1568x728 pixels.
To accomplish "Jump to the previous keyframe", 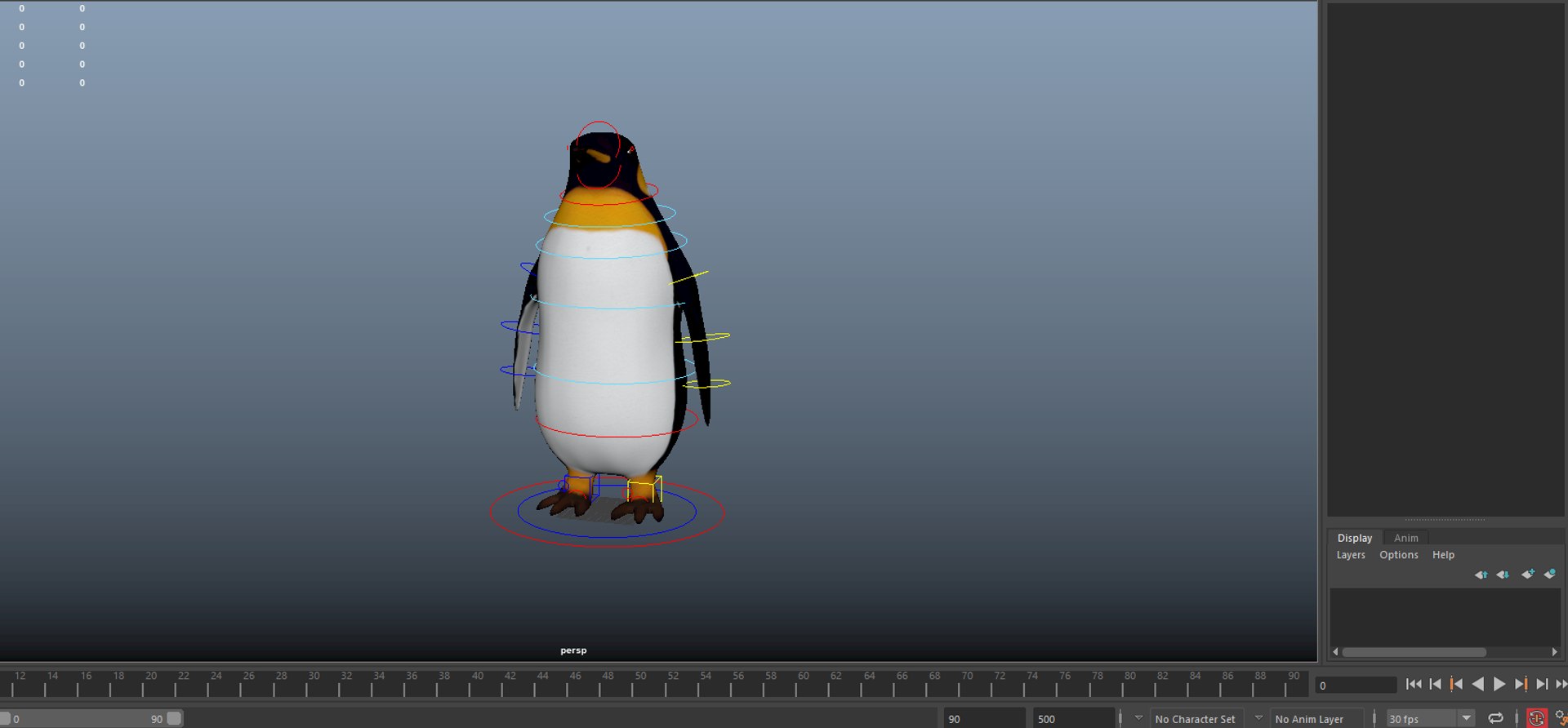I will (x=1456, y=684).
